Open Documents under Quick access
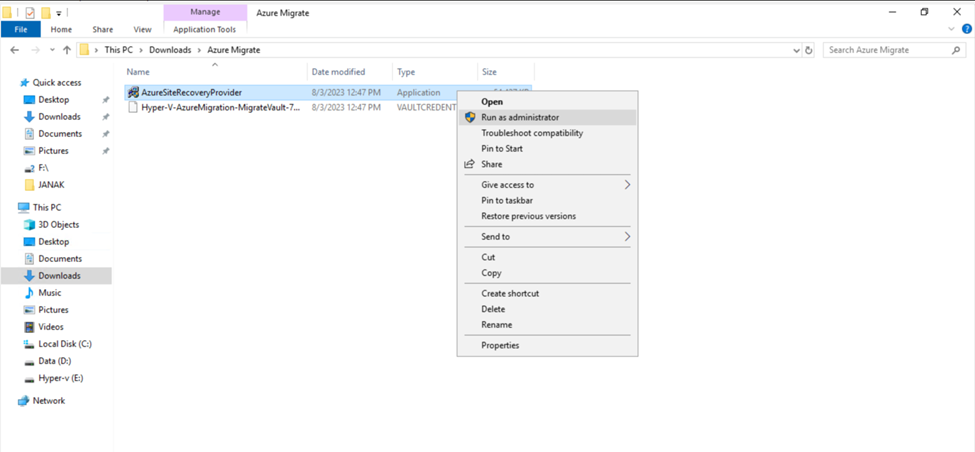 click(x=60, y=134)
